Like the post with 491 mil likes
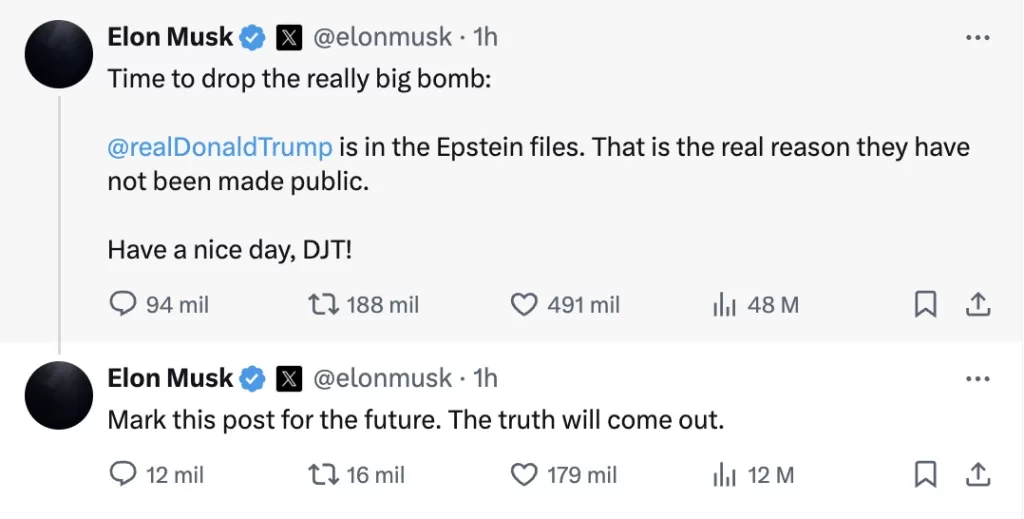Image resolution: width=1024 pixels, height=519 pixels. pyautogui.click(x=524, y=304)
